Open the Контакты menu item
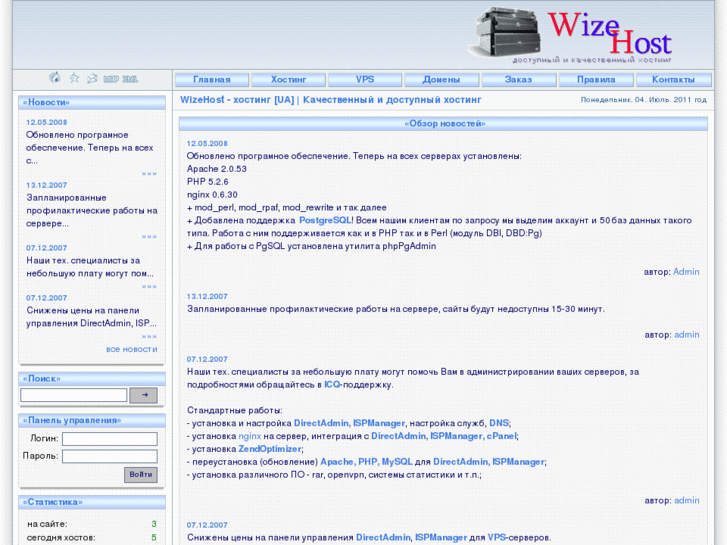727x545 pixels. (x=673, y=80)
